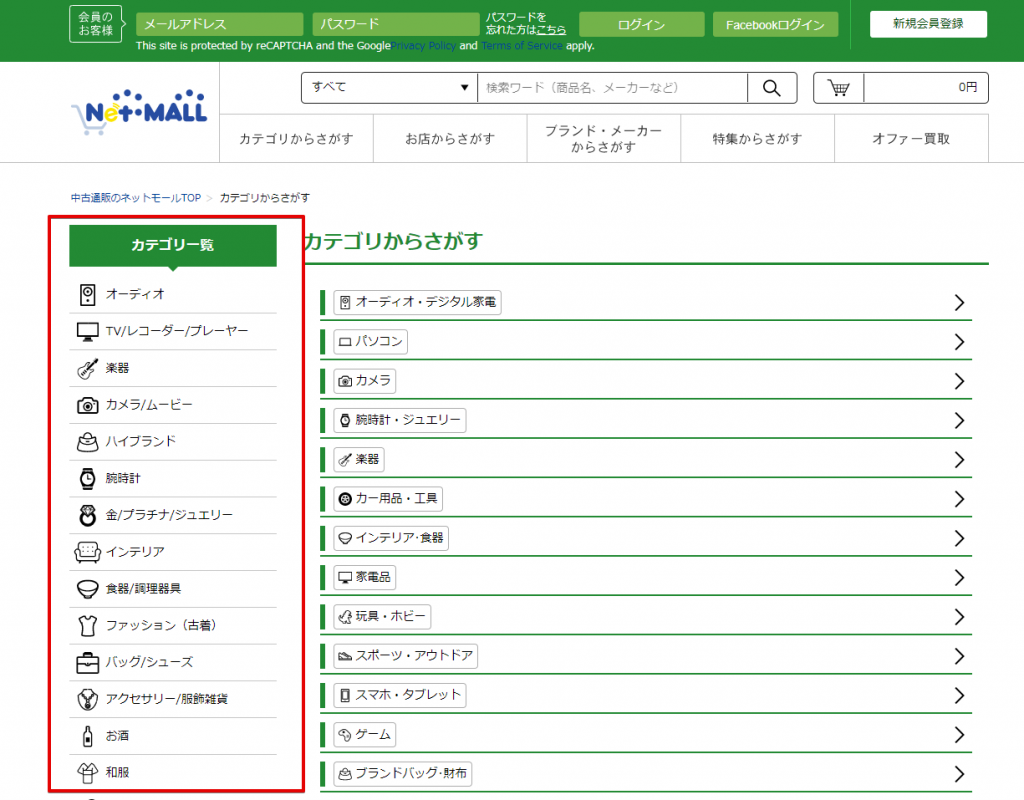
Task: Click the sofa icon beside インテリア
Action: pos(87,552)
